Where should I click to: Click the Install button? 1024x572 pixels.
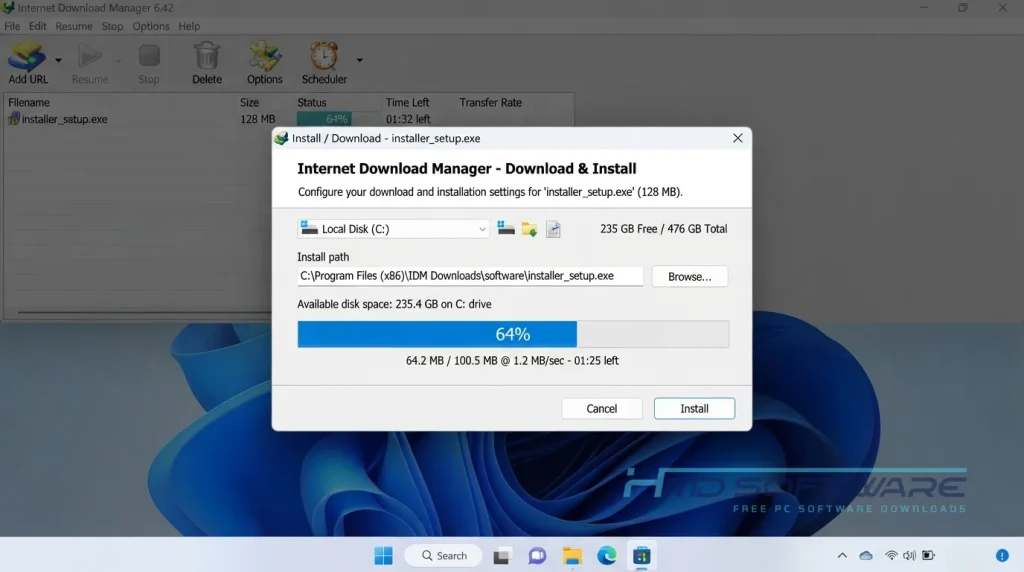coord(694,409)
